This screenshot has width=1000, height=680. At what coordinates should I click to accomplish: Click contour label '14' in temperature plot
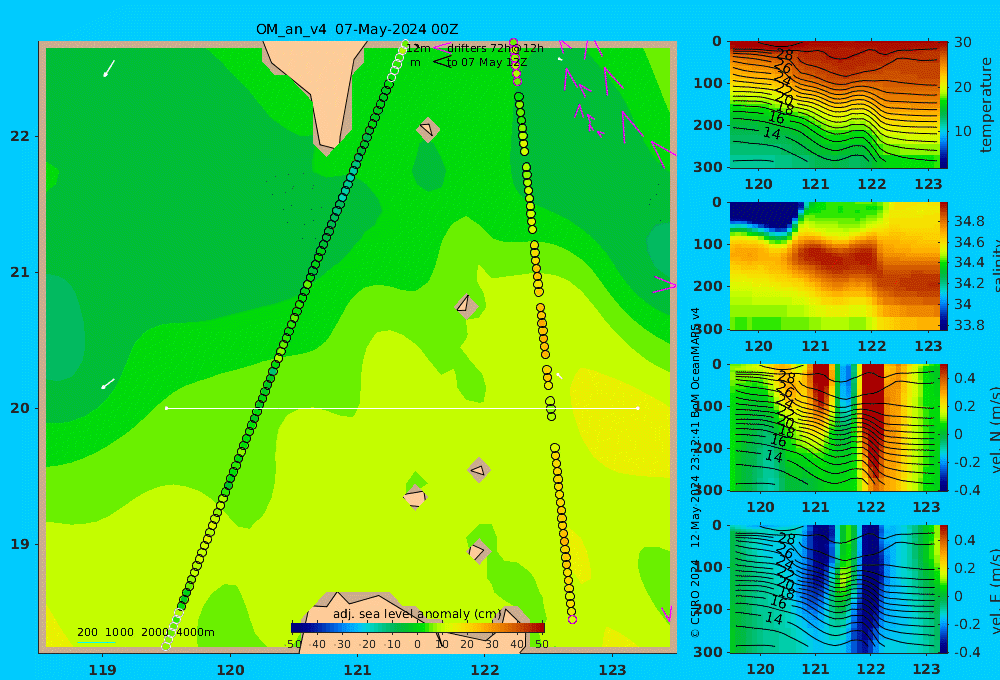click(x=772, y=133)
